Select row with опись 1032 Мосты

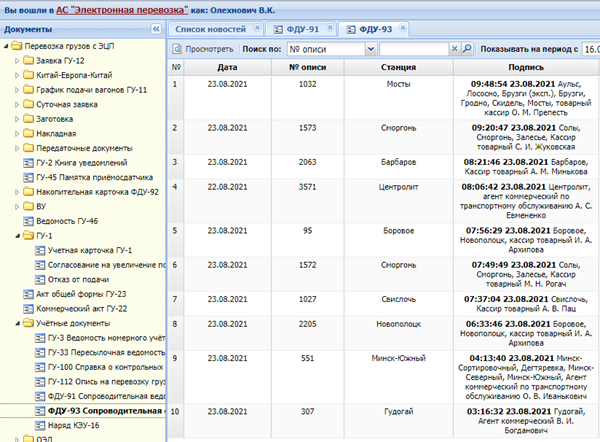383,98
